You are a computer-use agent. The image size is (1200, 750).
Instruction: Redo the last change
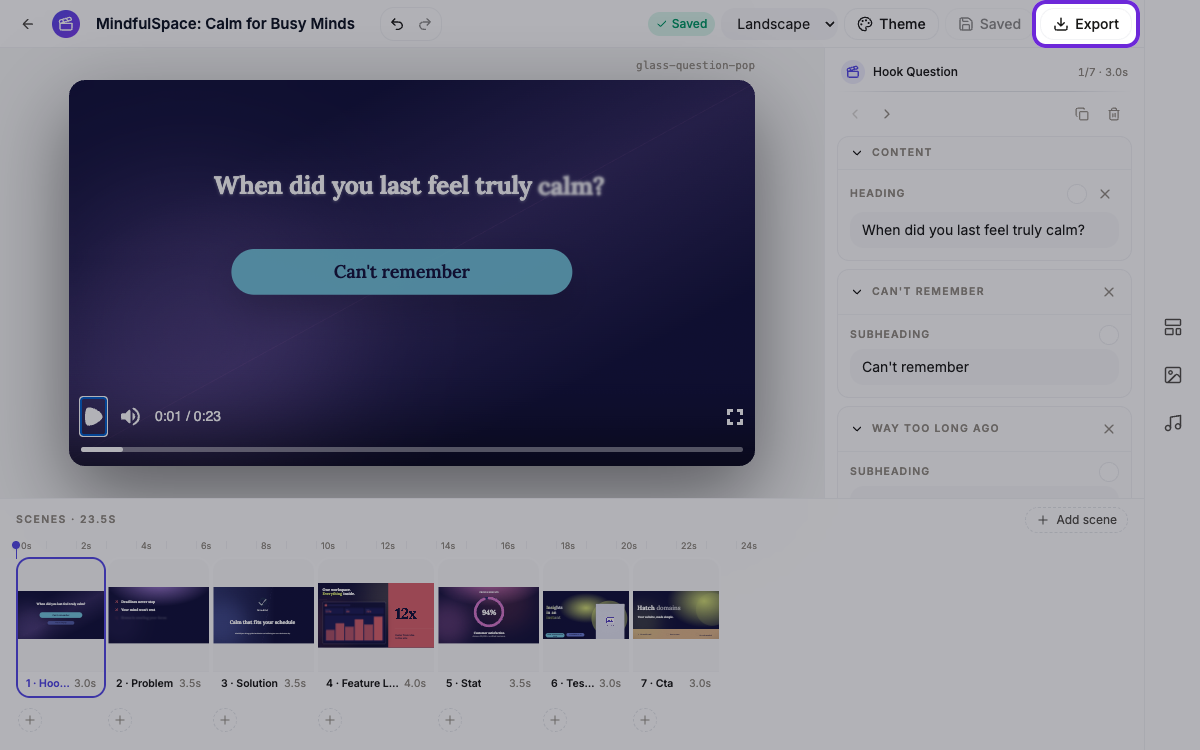(x=425, y=24)
